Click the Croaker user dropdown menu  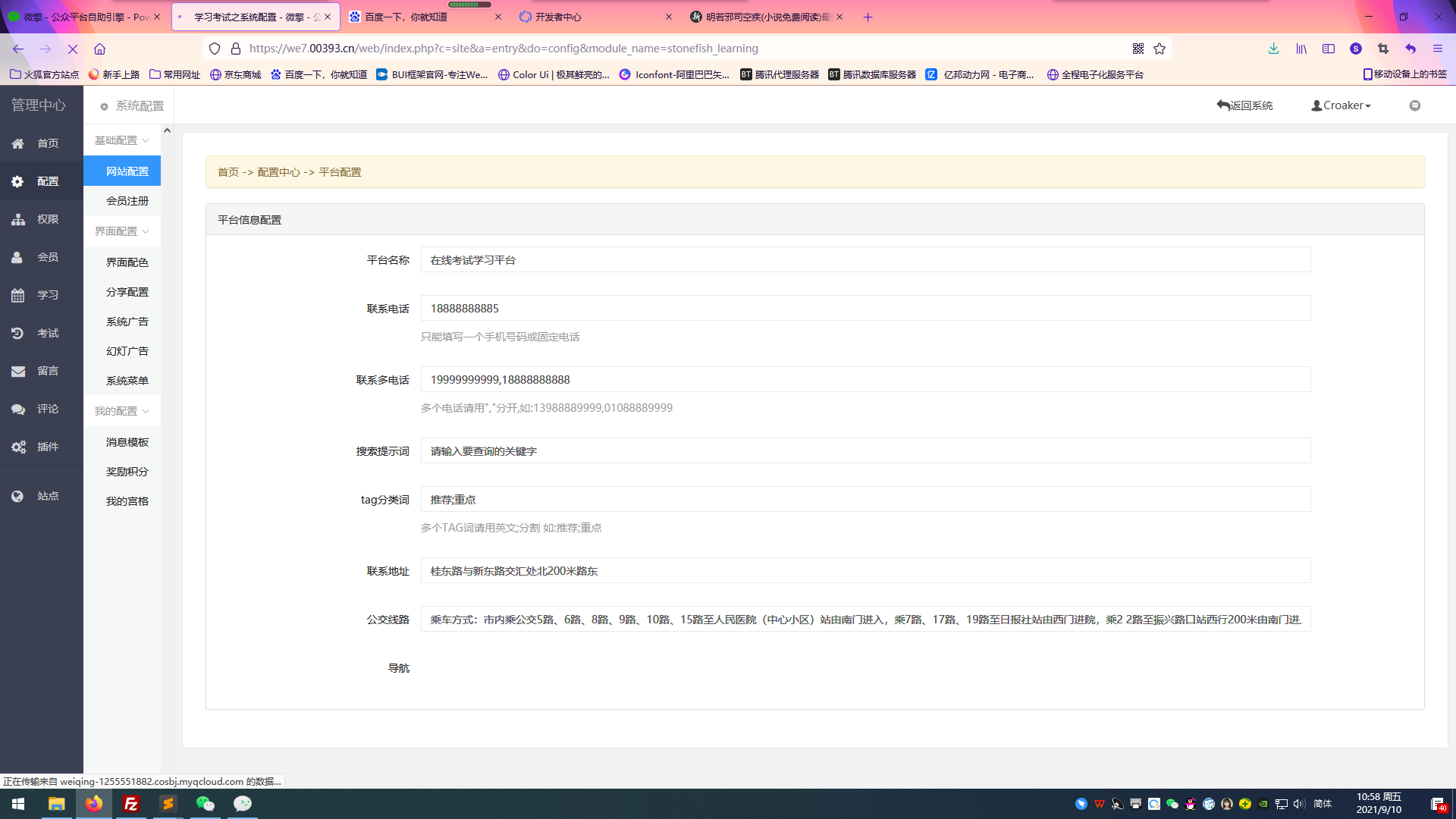click(x=1341, y=105)
